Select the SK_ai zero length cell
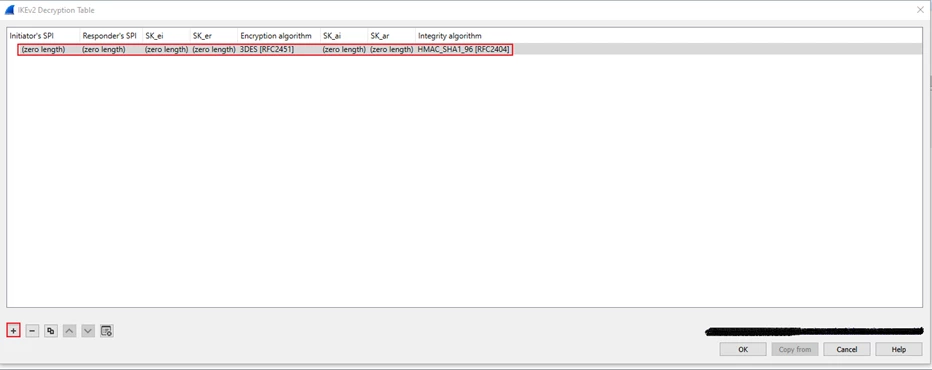 344,49
